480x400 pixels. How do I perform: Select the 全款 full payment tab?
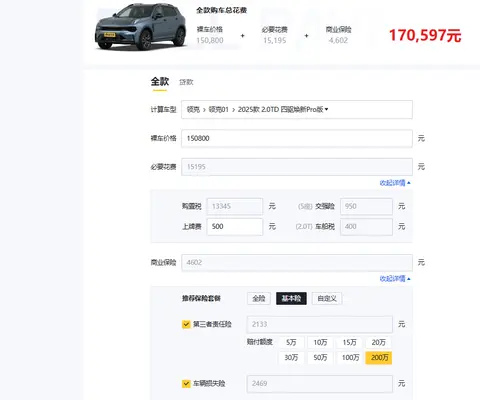pyautogui.click(x=160, y=82)
